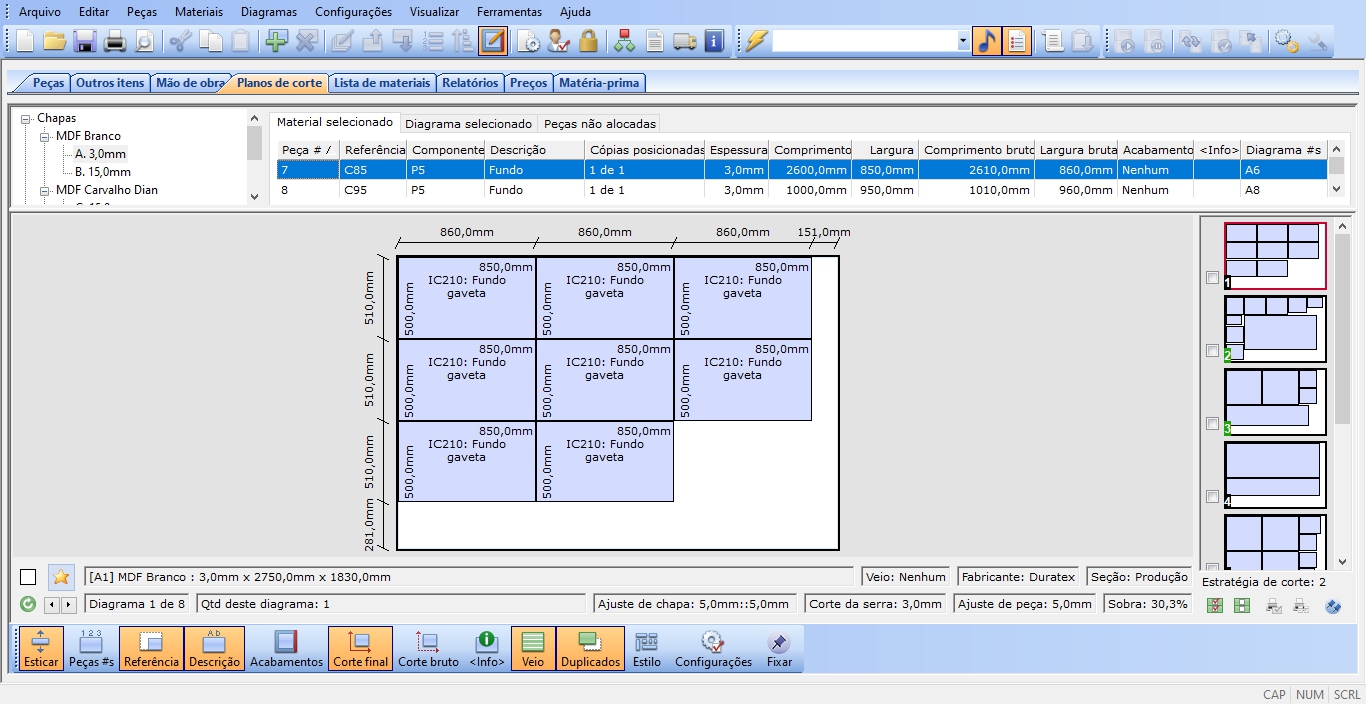Switch to the Lista de materiais tab

click(x=382, y=83)
